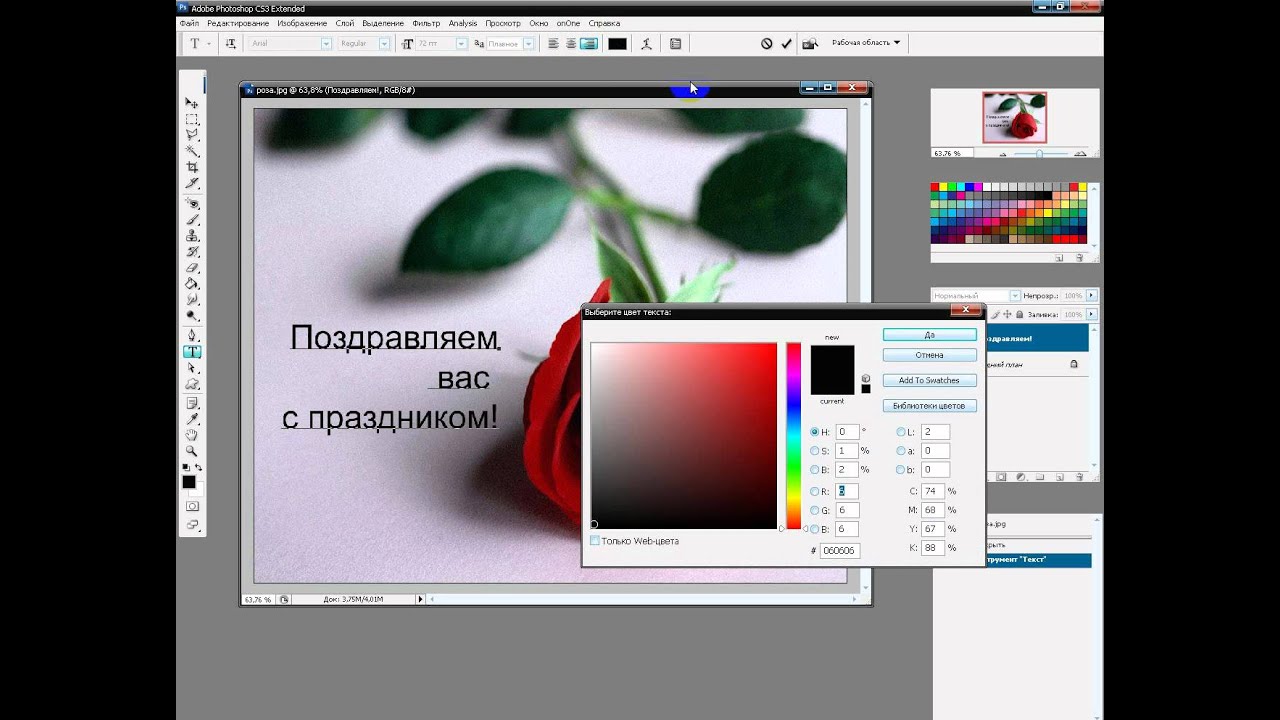
Task: Select the Rectangular Marquee tool
Action: pyautogui.click(x=191, y=119)
